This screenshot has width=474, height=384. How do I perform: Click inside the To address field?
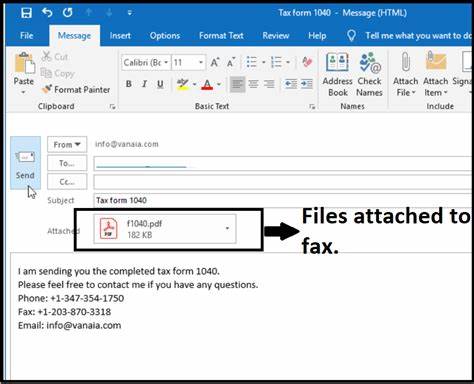pyautogui.click(x=283, y=163)
